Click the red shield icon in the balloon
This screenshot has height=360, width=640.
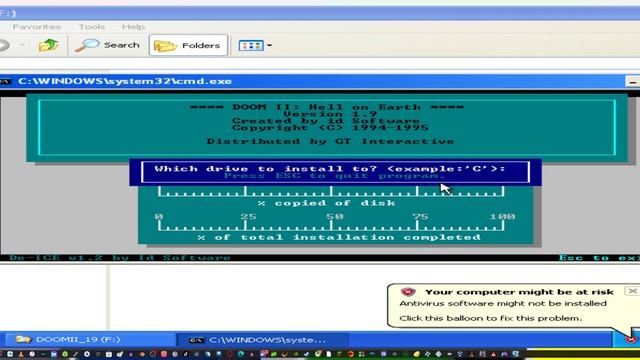pos(408,291)
